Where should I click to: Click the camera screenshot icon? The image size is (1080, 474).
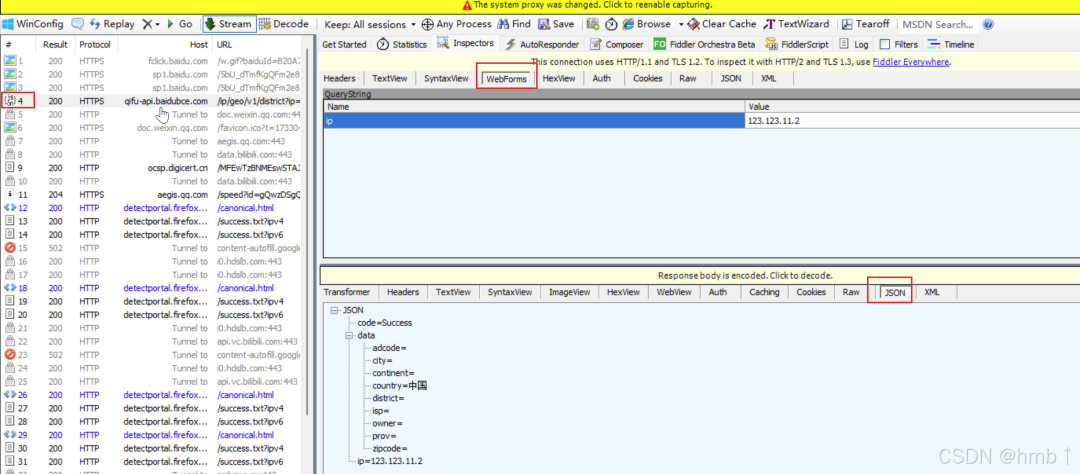pos(592,24)
